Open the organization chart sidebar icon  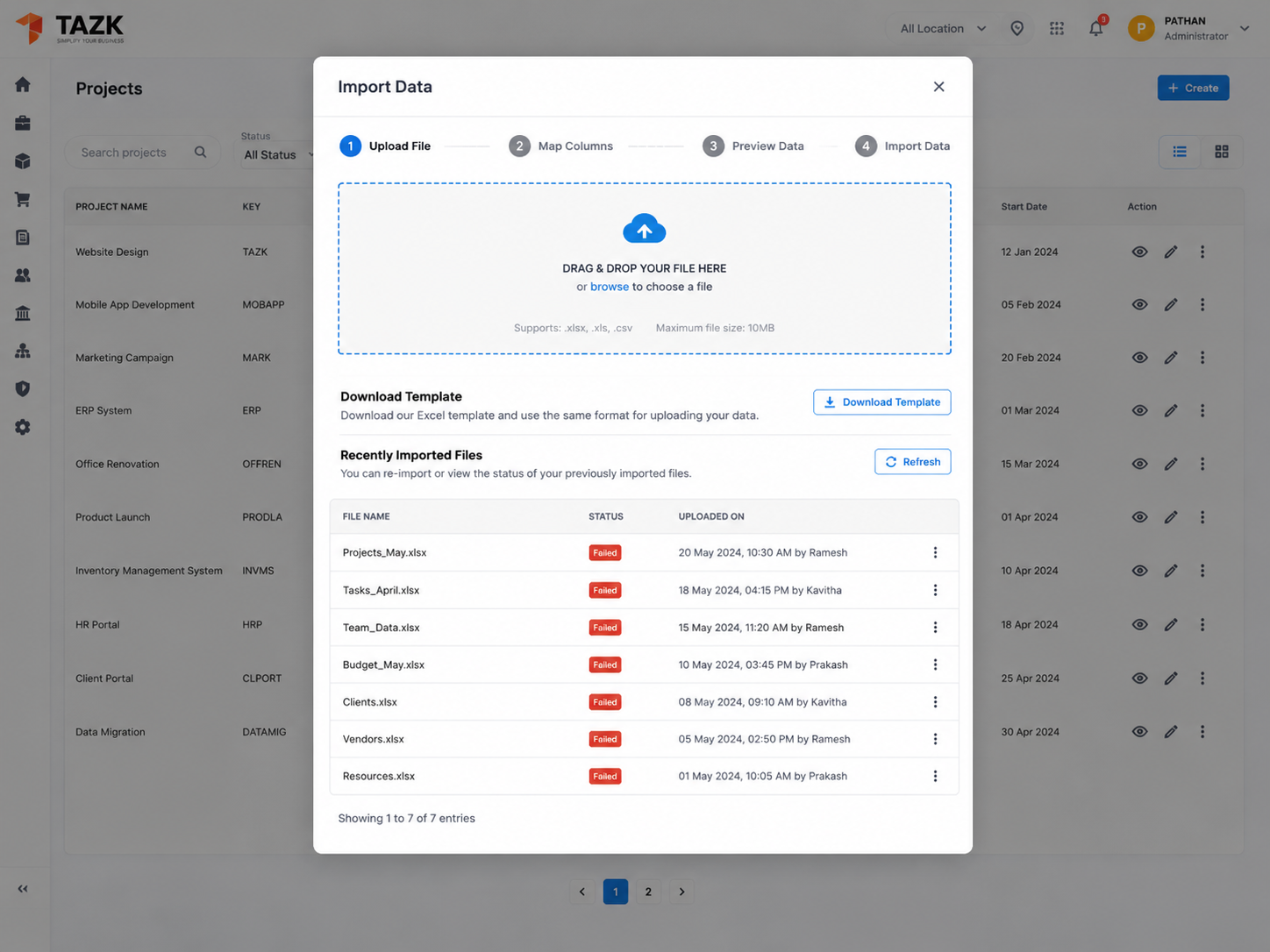(23, 351)
